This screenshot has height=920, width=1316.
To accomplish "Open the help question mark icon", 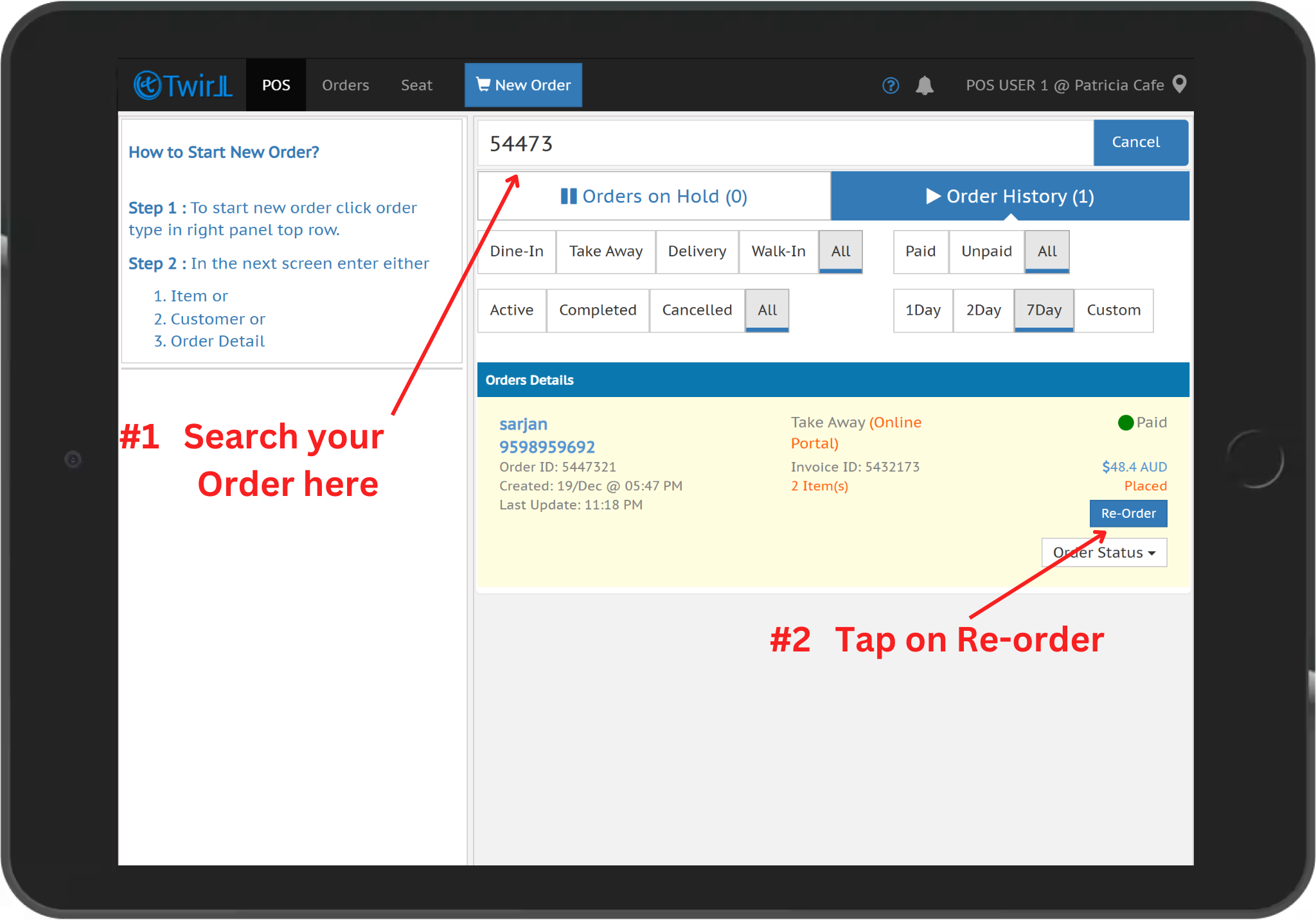I will coord(891,85).
